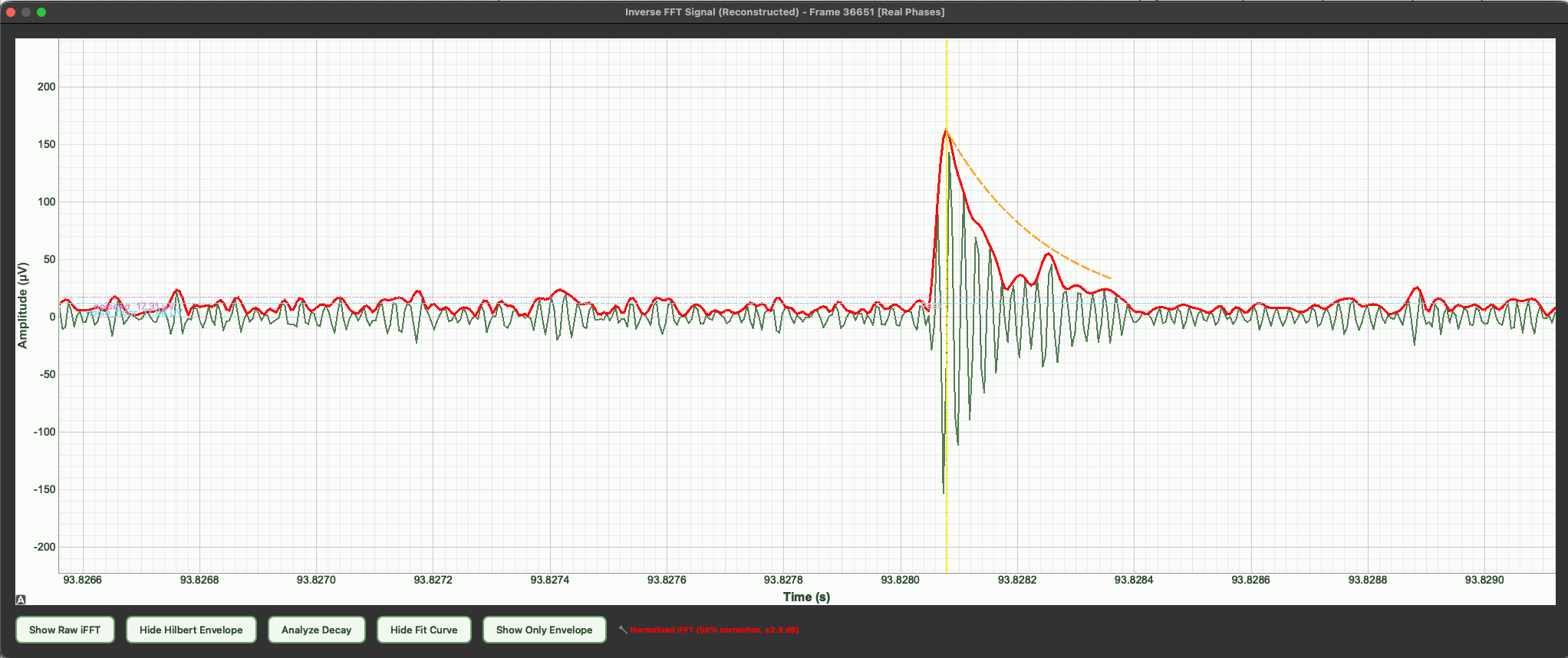This screenshot has height=658, width=1568.
Task: Click the 'Time (s)' axis label
Action: click(x=806, y=597)
